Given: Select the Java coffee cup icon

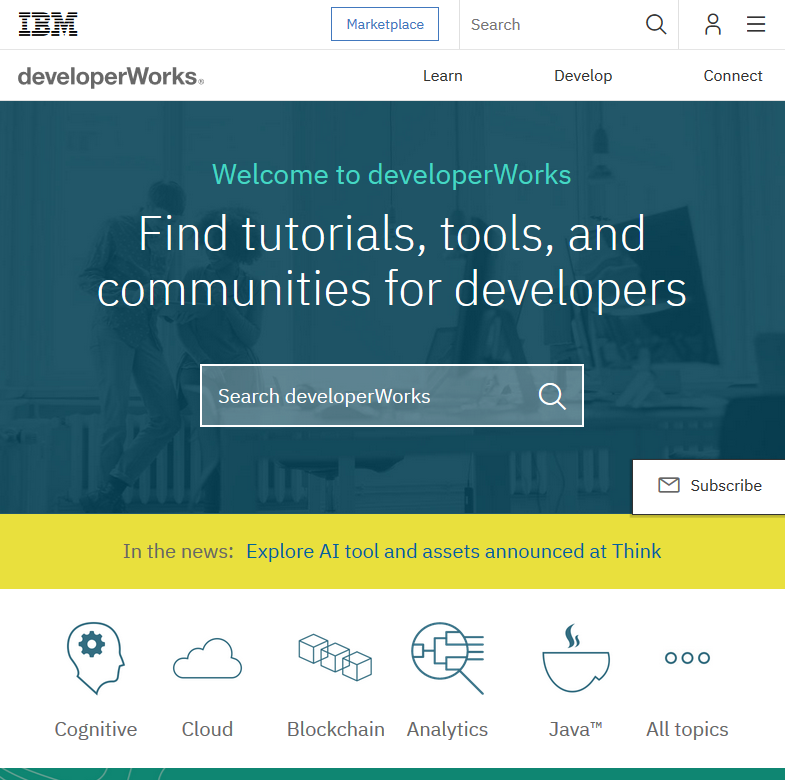Looking at the screenshot, I should pos(576,658).
